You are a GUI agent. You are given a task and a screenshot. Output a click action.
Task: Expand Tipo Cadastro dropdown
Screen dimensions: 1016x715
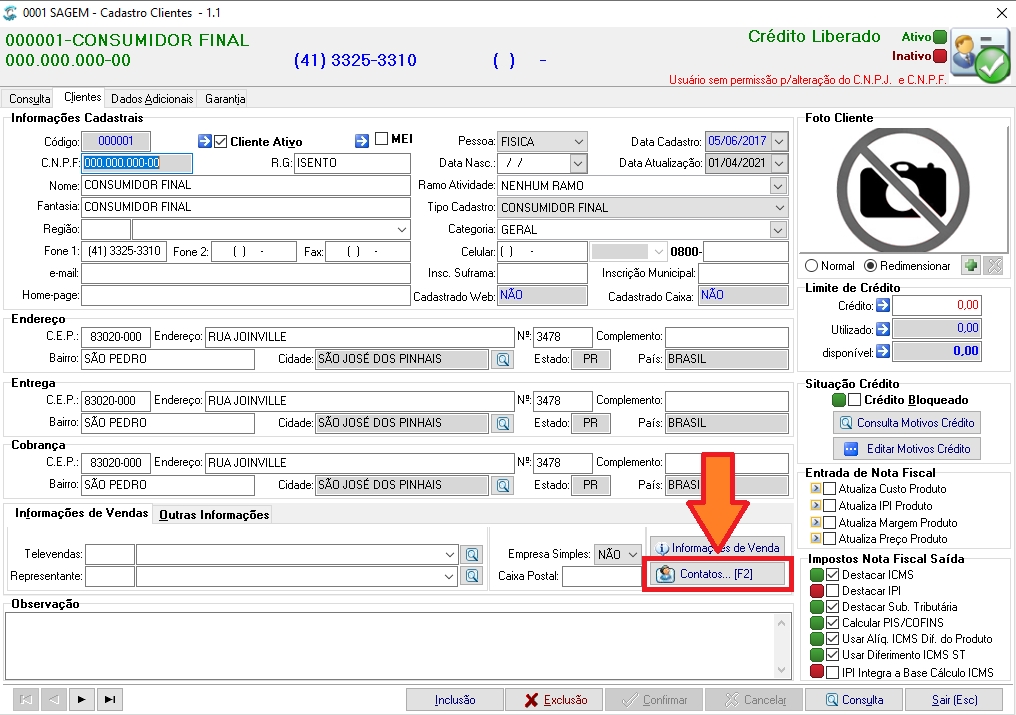coord(779,207)
